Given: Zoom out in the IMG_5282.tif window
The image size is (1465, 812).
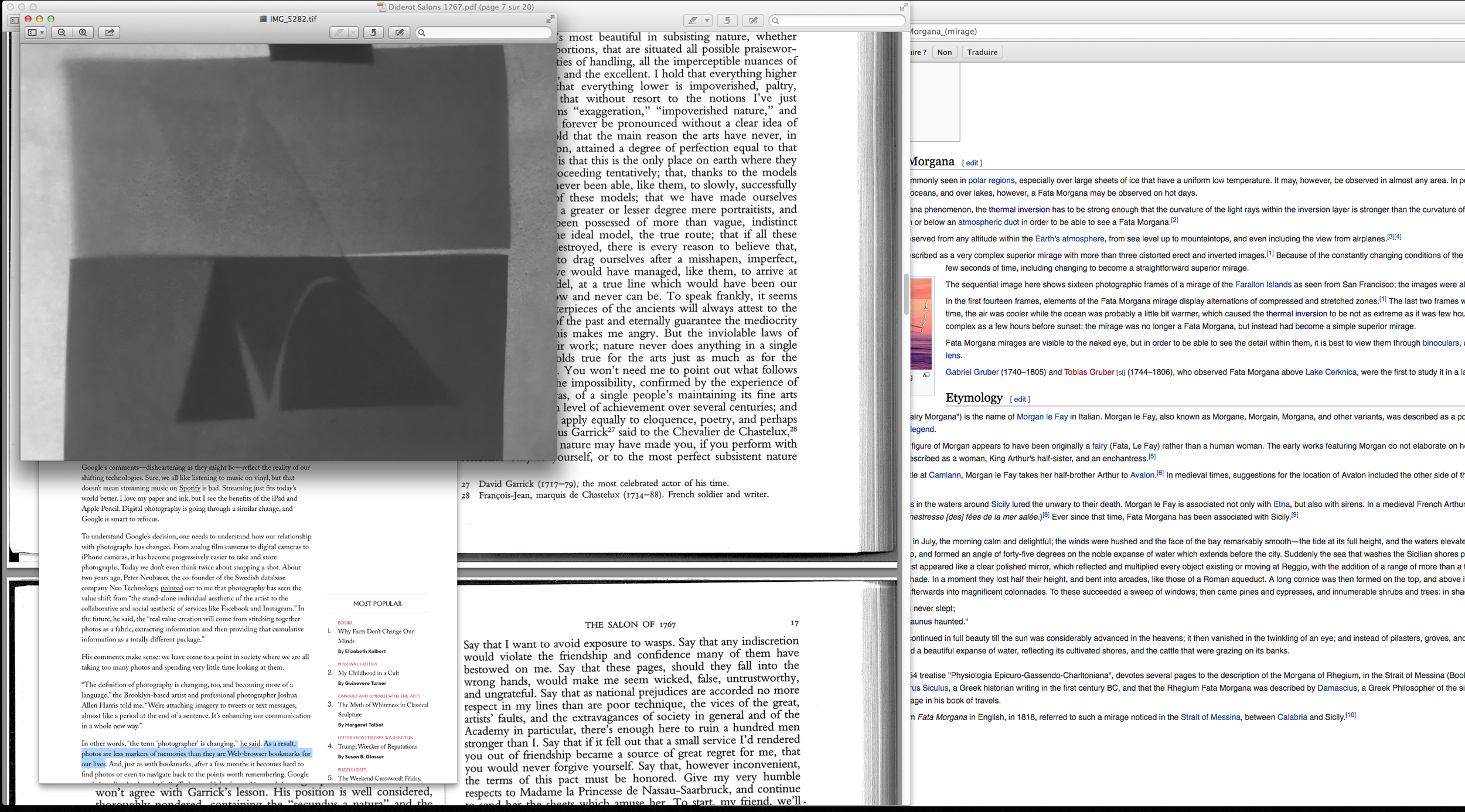Looking at the screenshot, I should (62, 33).
